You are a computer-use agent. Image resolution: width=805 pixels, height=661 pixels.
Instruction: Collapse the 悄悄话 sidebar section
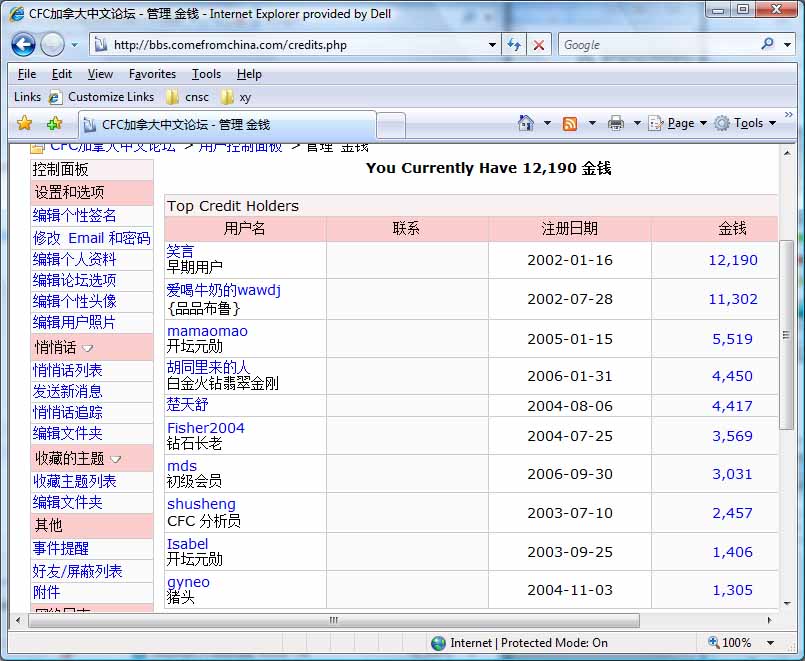tap(88, 348)
